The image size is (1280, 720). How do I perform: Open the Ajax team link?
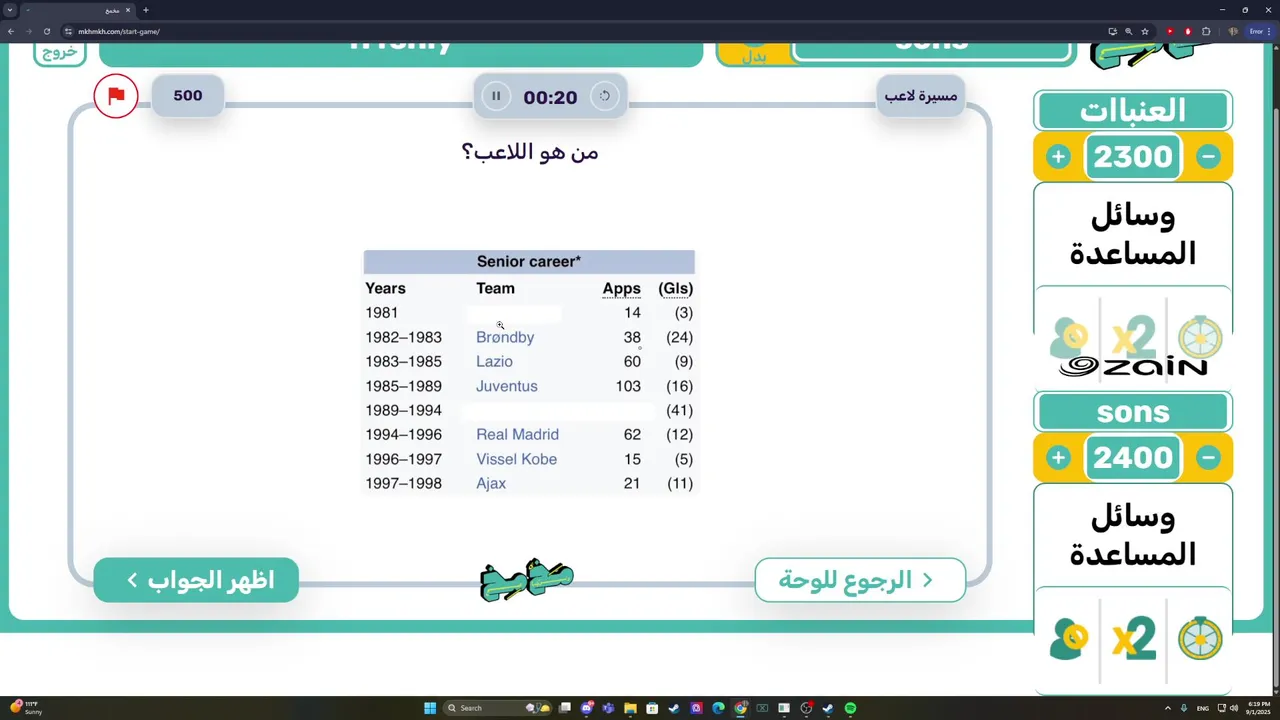coord(491,483)
